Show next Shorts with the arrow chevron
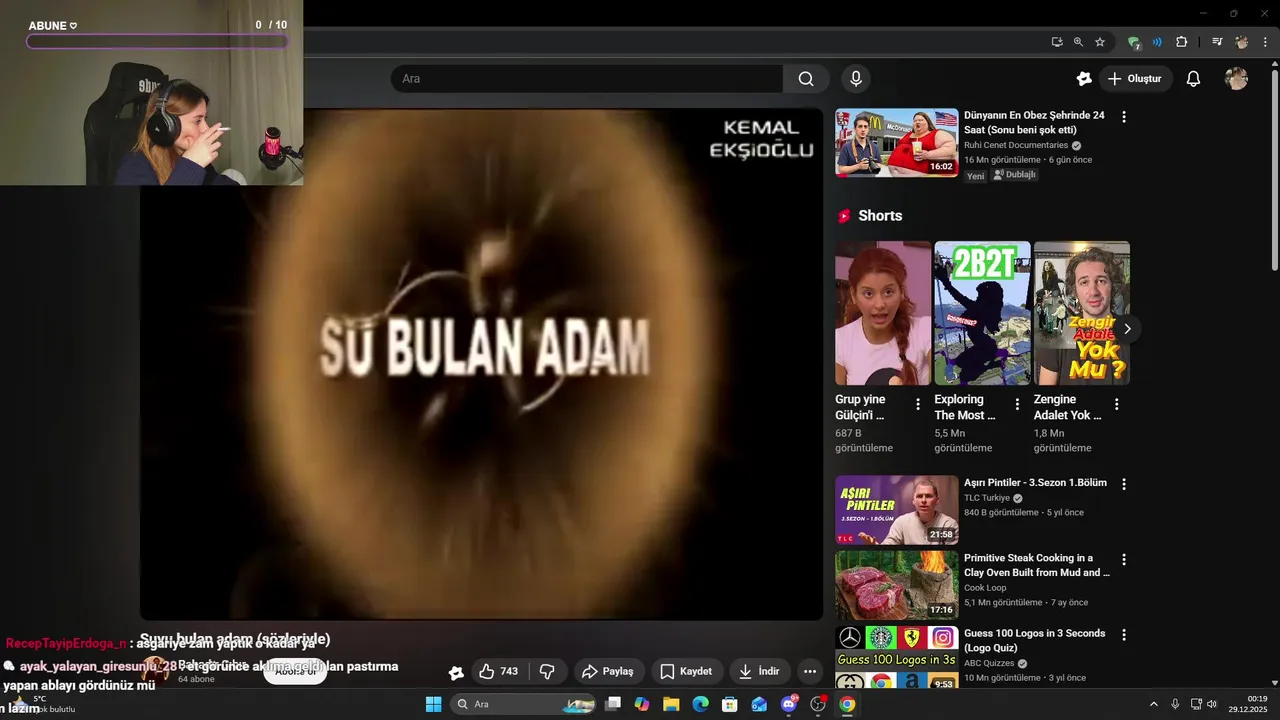This screenshot has height=720, width=1280. (x=1127, y=329)
